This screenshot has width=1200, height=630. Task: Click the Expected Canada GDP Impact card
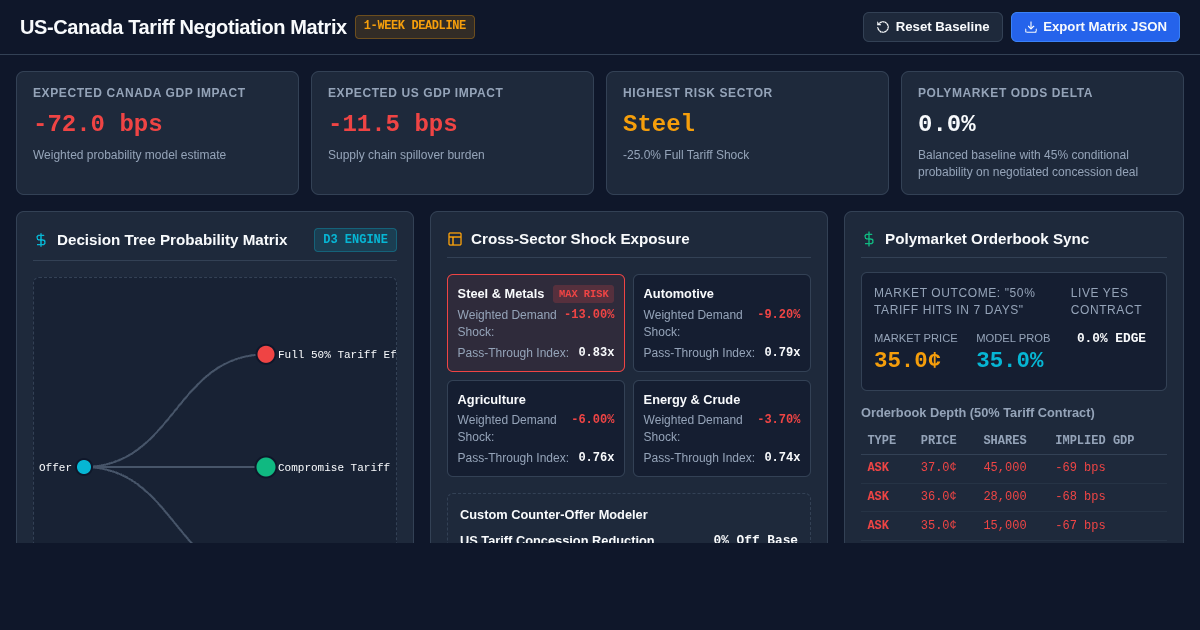157,133
